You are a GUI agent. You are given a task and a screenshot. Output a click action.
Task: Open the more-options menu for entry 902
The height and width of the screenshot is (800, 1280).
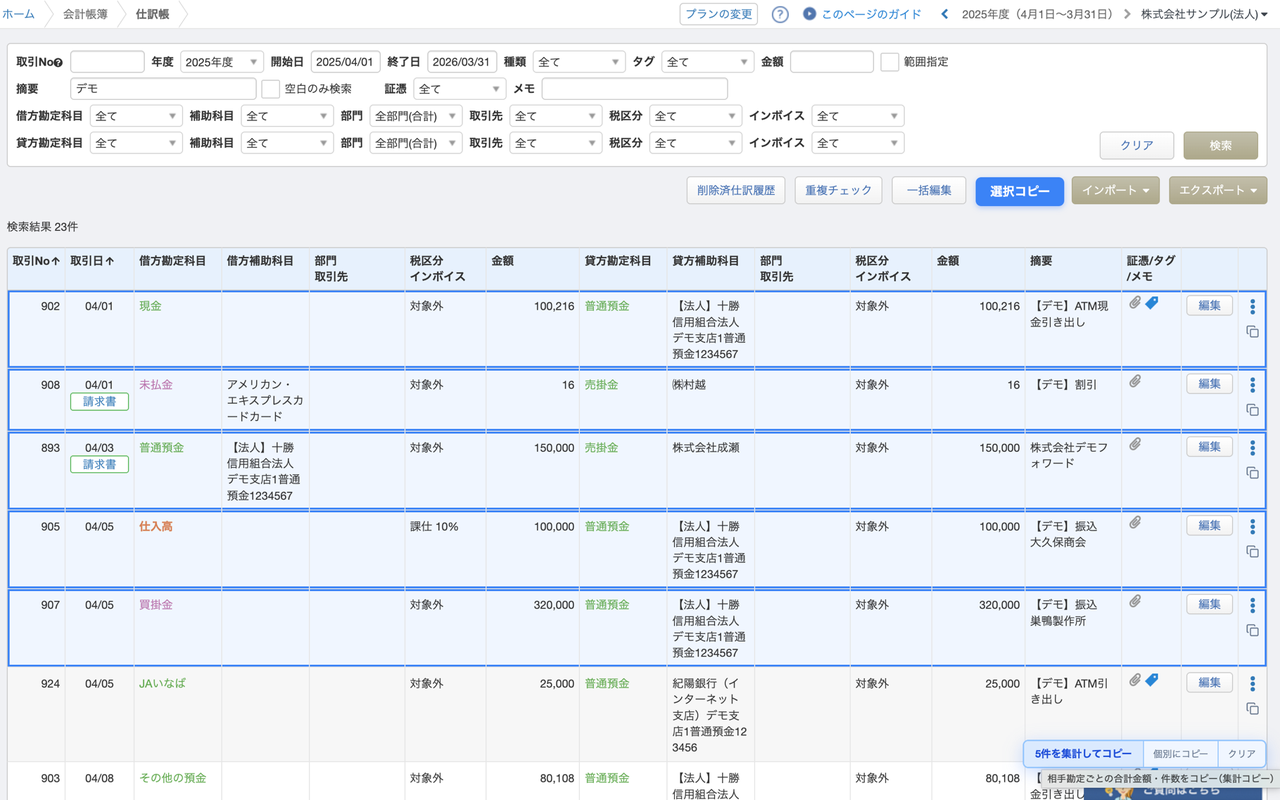(x=1252, y=306)
